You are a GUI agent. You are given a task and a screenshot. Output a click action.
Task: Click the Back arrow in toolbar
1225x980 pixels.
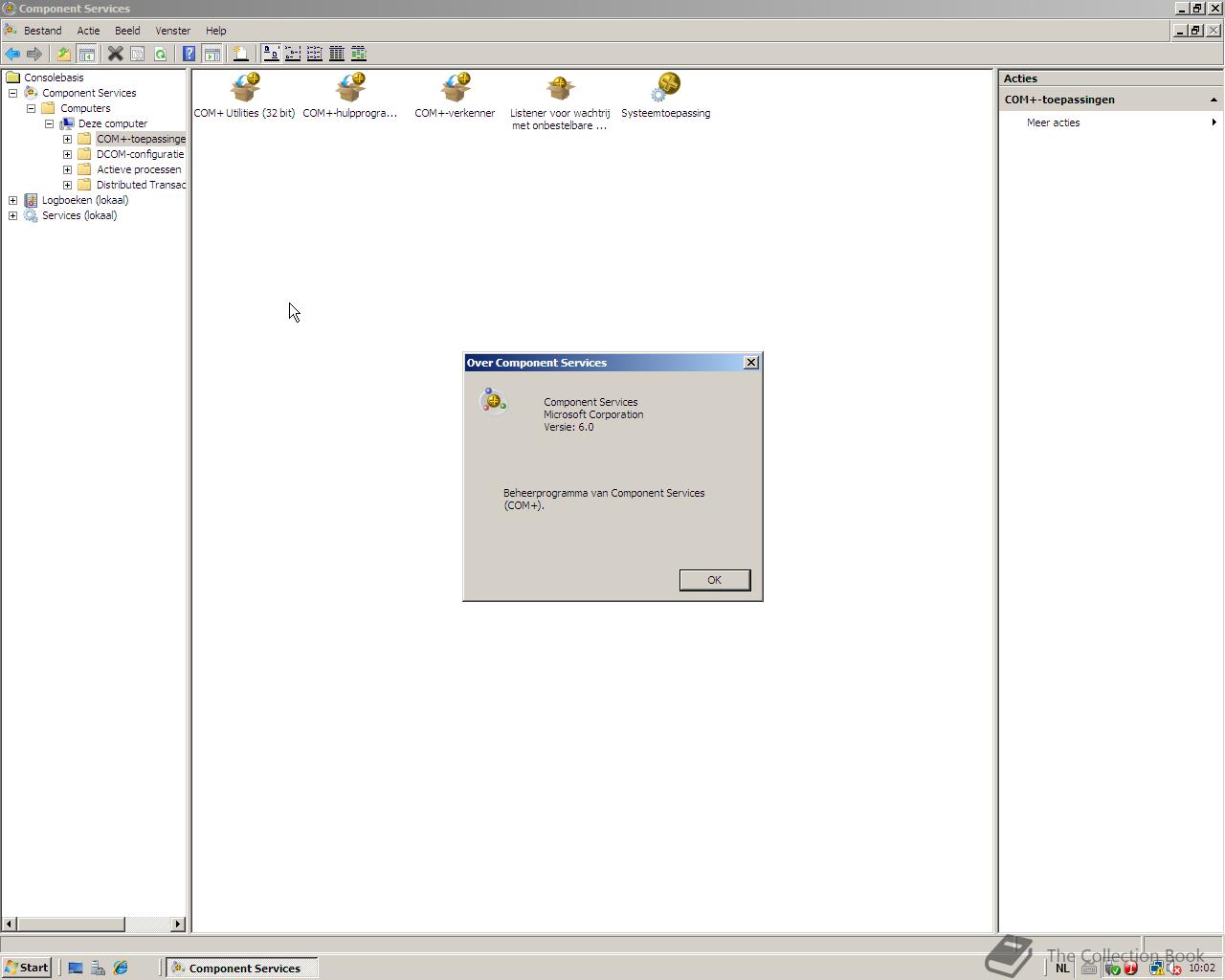coord(12,54)
